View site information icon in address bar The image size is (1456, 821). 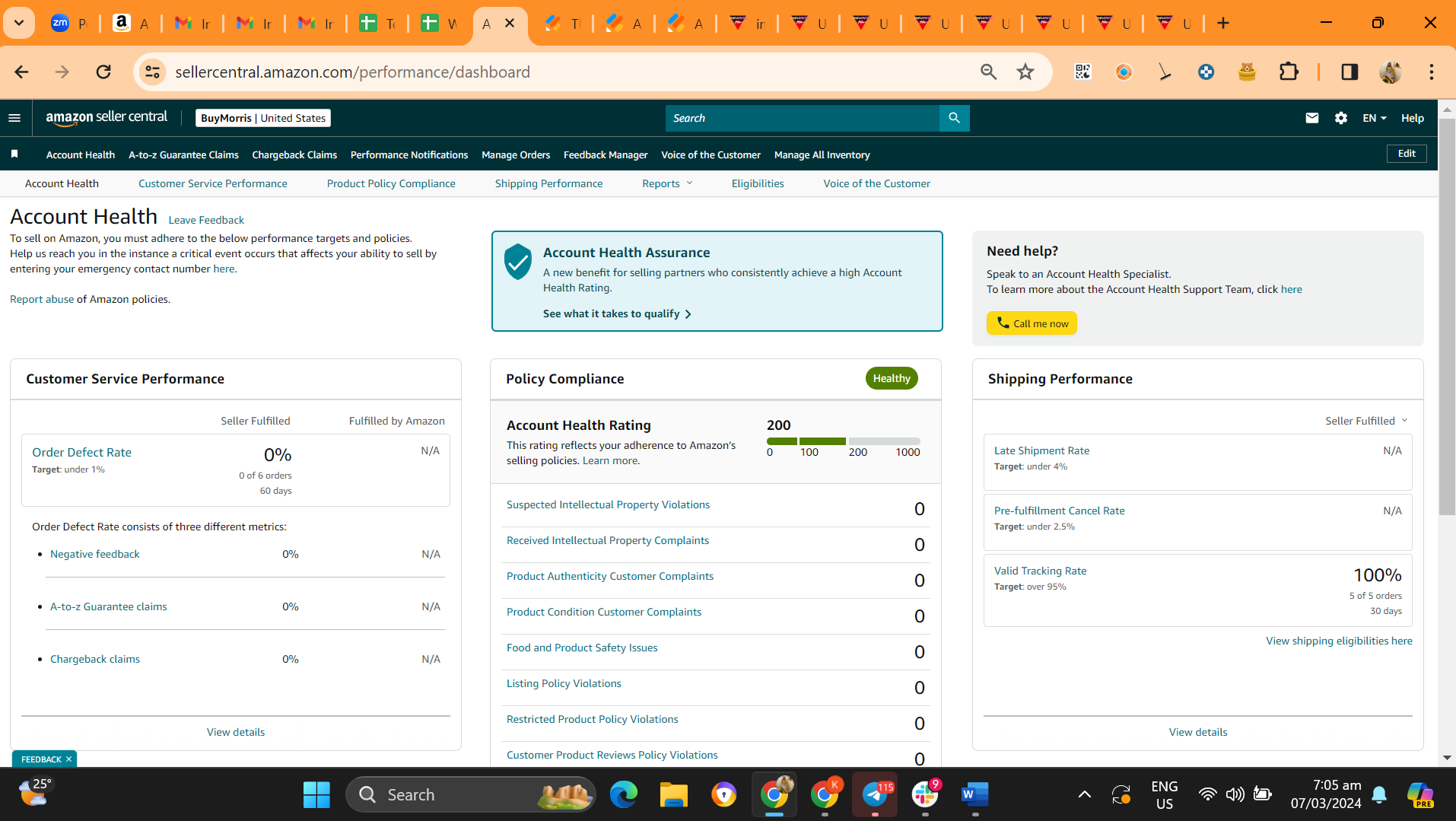(x=152, y=72)
